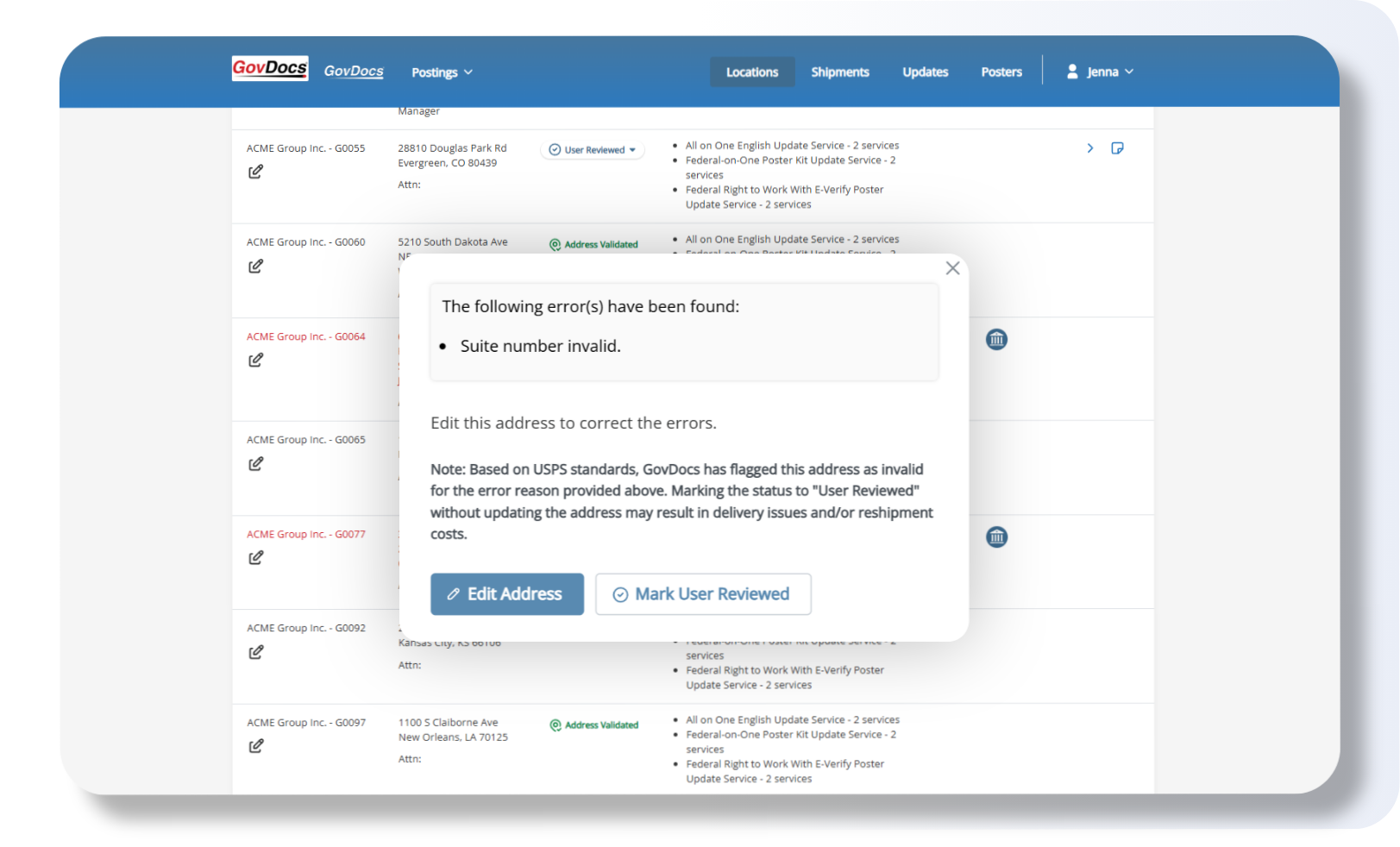
Task: Click the edit icon under ACME G0065
Action: [x=255, y=464]
